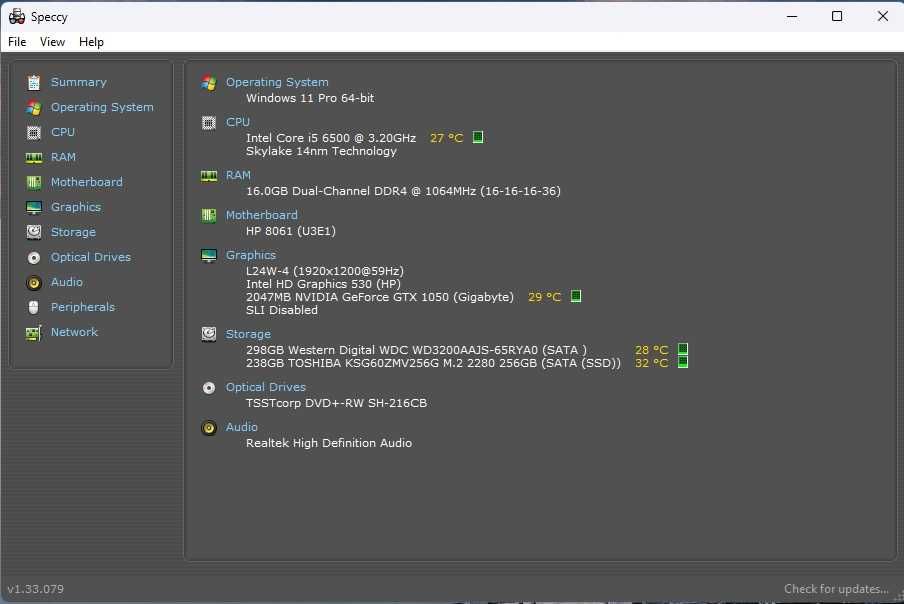
Task: Click the Audio icon in summary panel
Action: (209, 428)
